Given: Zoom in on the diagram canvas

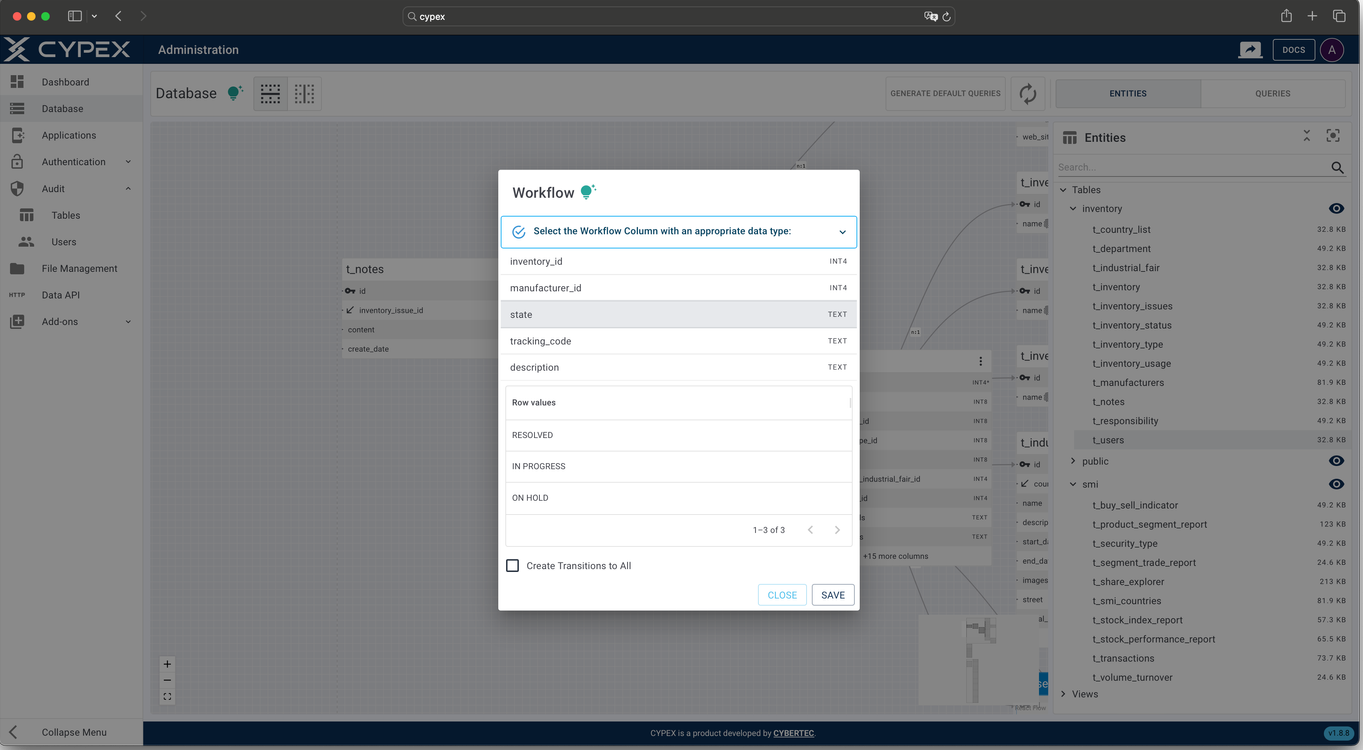Looking at the screenshot, I should coord(167,664).
